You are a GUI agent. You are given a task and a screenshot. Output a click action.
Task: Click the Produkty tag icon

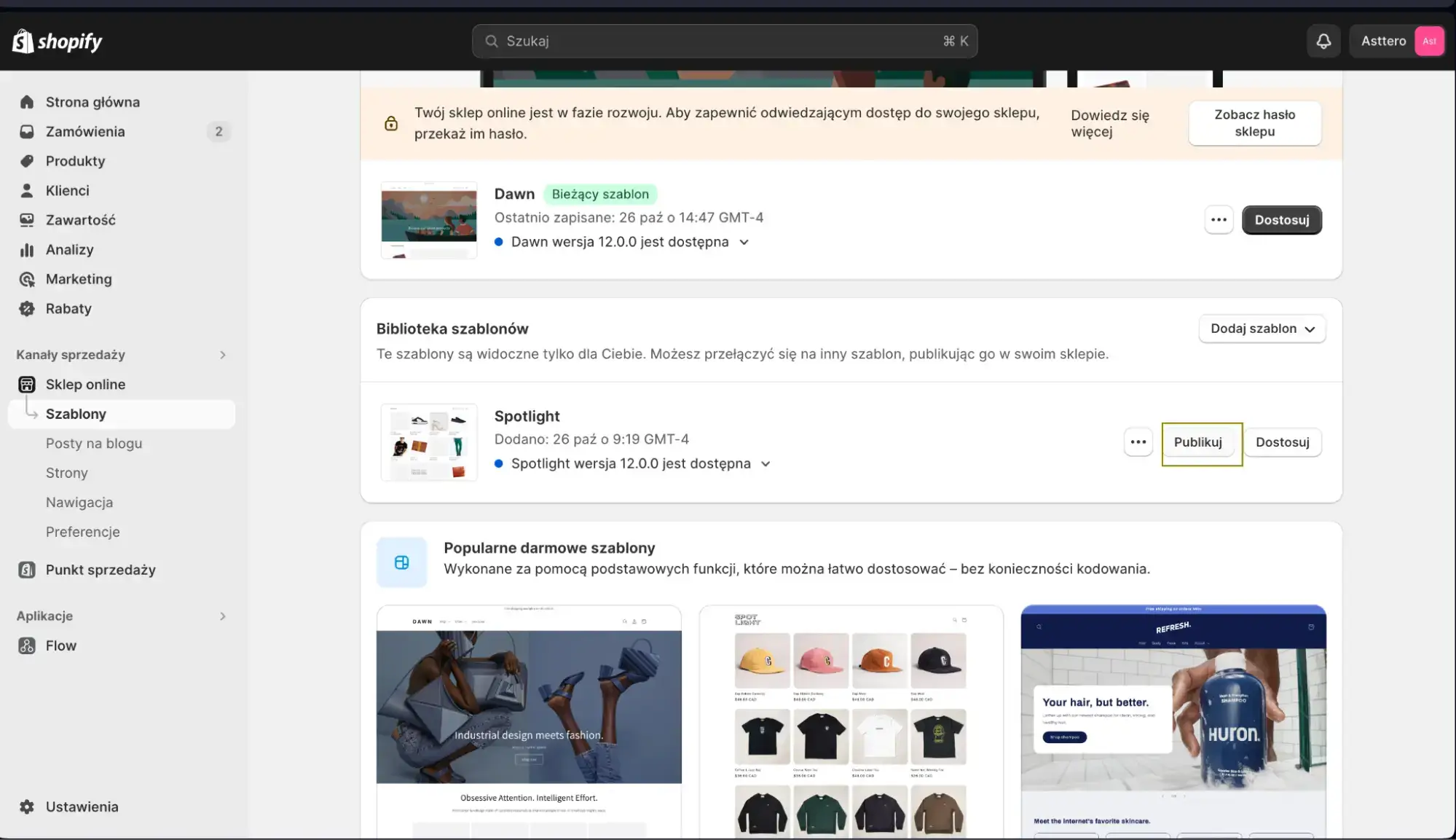pyautogui.click(x=27, y=161)
